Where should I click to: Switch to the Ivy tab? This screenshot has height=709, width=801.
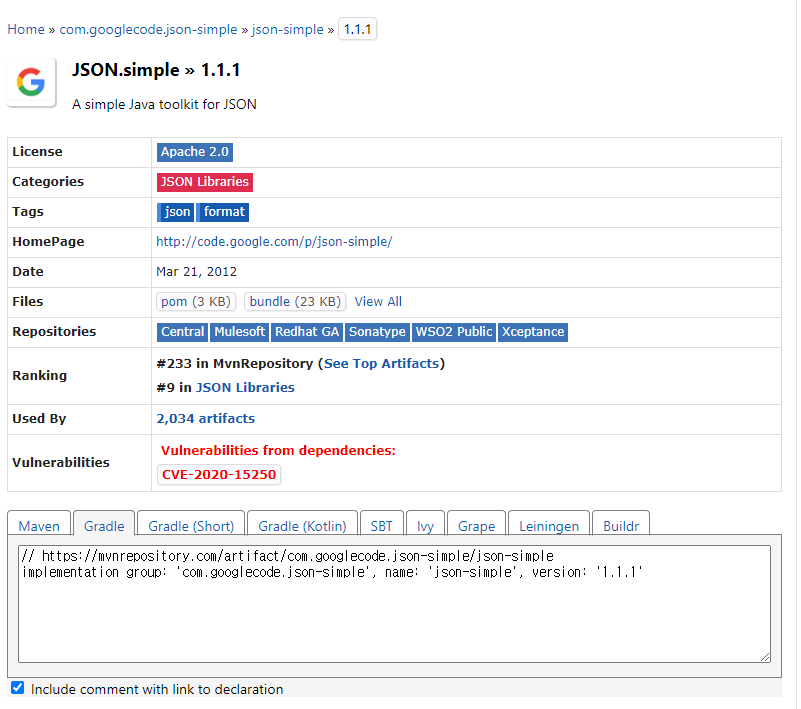pyautogui.click(x=425, y=523)
